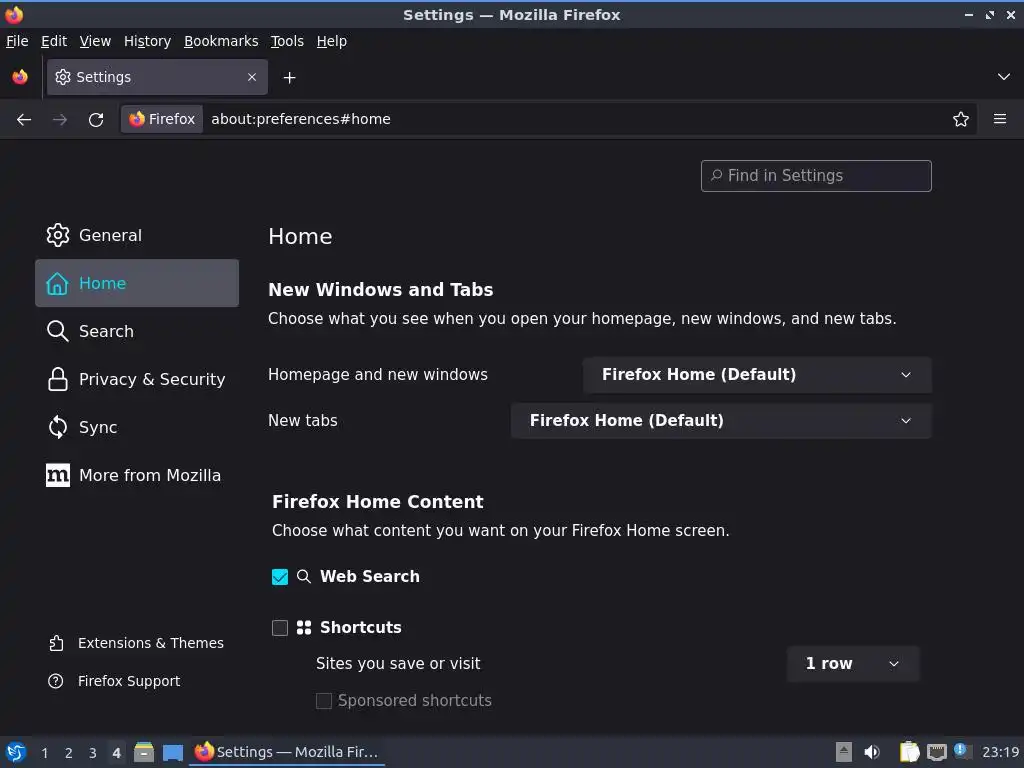Screen dimensions: 1024x768
Task: Switch to workspace 3
Action: point(93,753)
